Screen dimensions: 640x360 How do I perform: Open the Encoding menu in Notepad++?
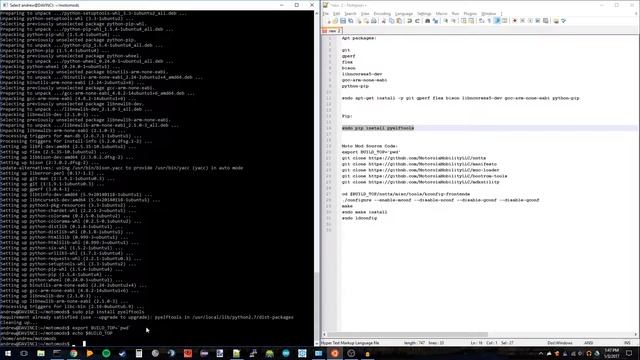(382, 13)
